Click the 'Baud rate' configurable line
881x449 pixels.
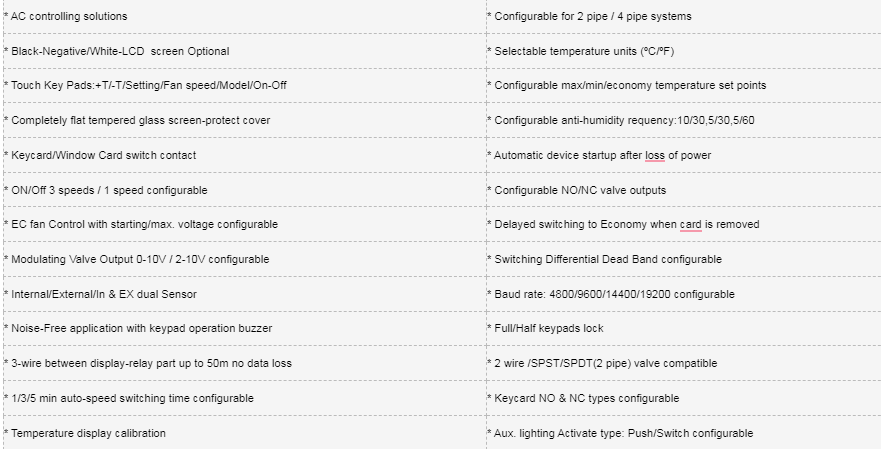[x=614, y=294]
